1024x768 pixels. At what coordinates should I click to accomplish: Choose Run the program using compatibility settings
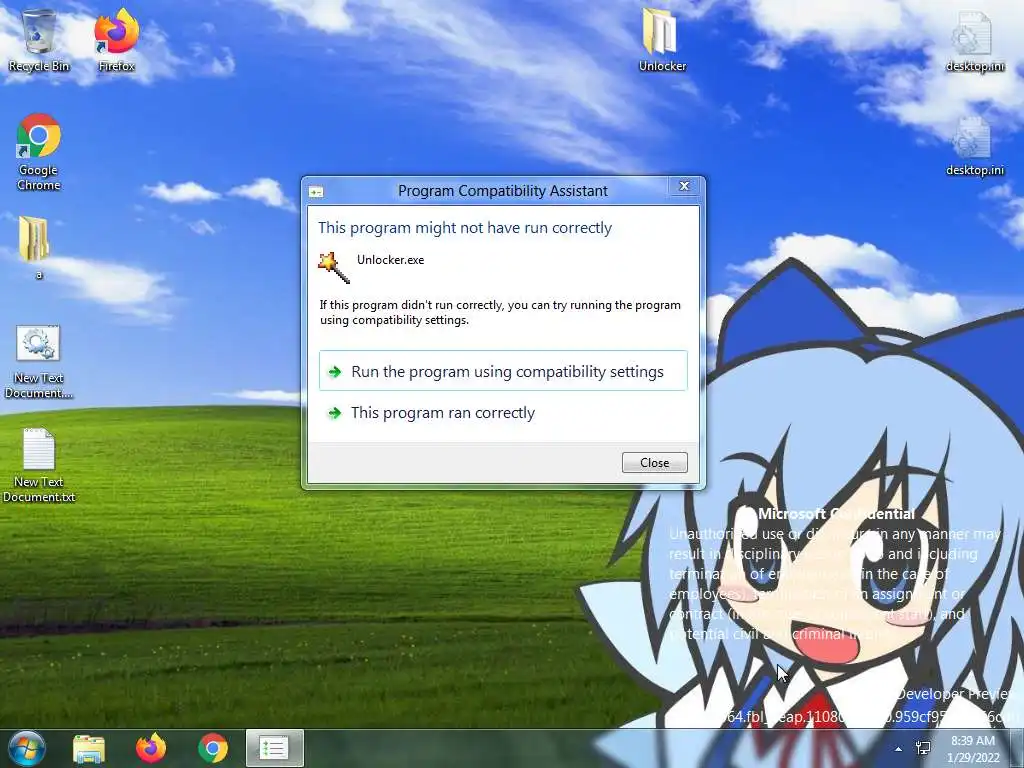point(503,371)
